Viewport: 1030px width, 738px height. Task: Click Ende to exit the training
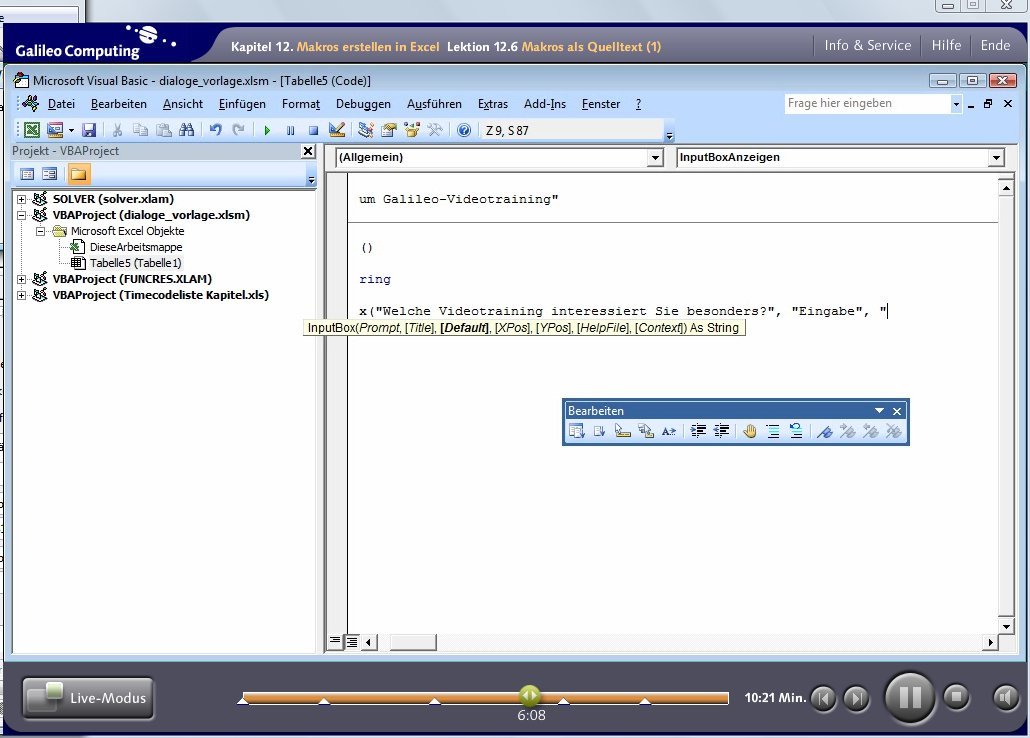[x=995, y=45]
